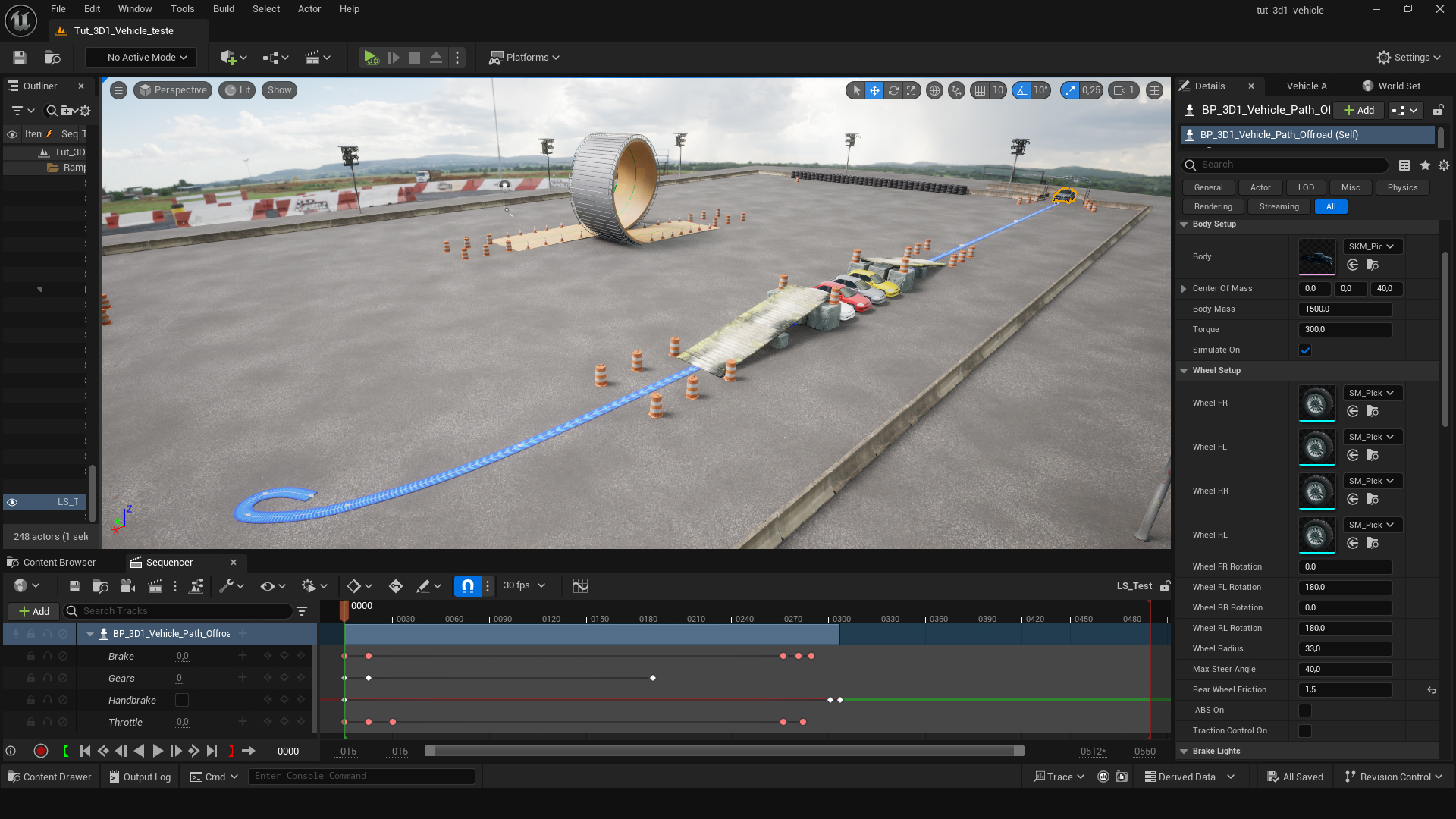Viewport: 1456px width, 819px height.
Task: Click the Save current level icon
Action: coord(20,58)
